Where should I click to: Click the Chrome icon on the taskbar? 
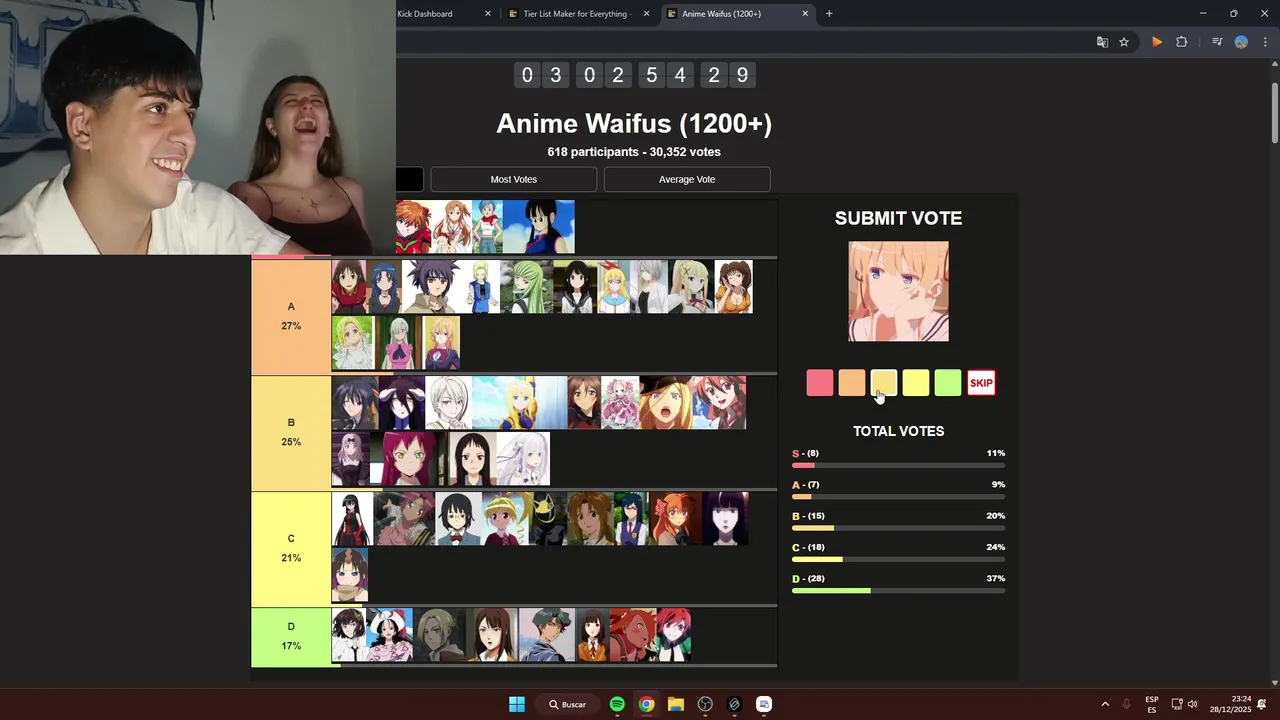click(647, 704)
